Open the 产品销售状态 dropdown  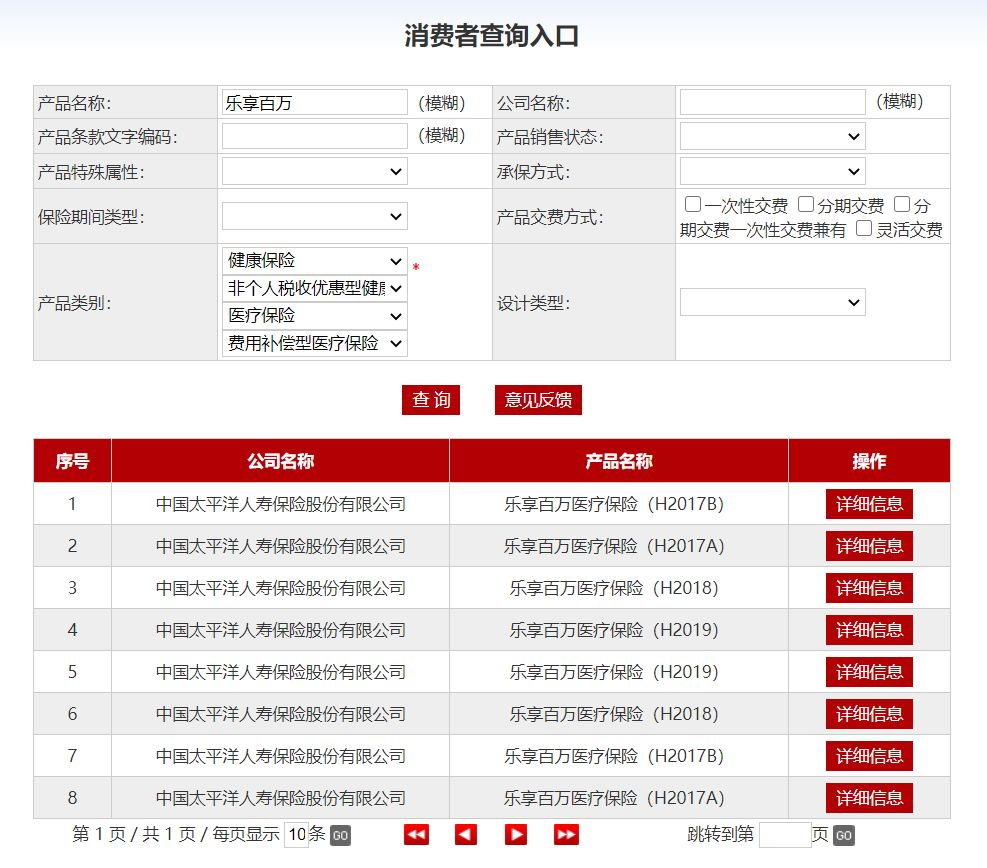[x=772, y=136]
